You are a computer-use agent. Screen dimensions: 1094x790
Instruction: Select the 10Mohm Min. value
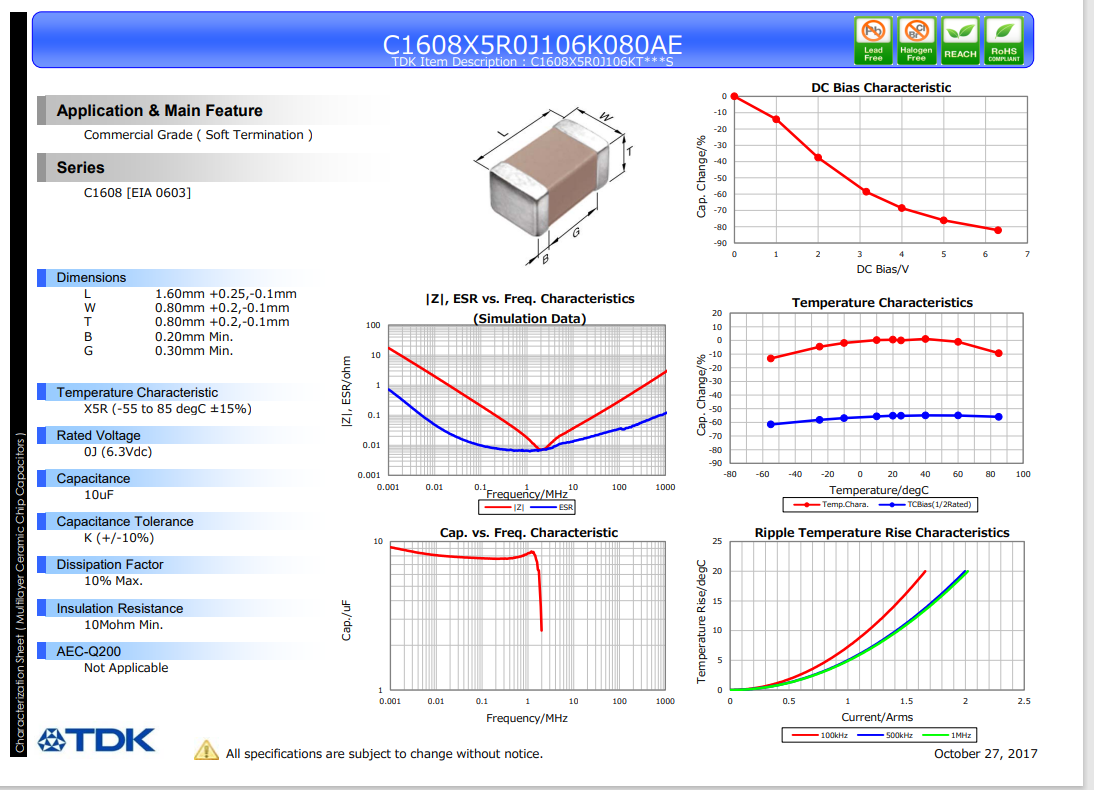click(x=123, y=625)
